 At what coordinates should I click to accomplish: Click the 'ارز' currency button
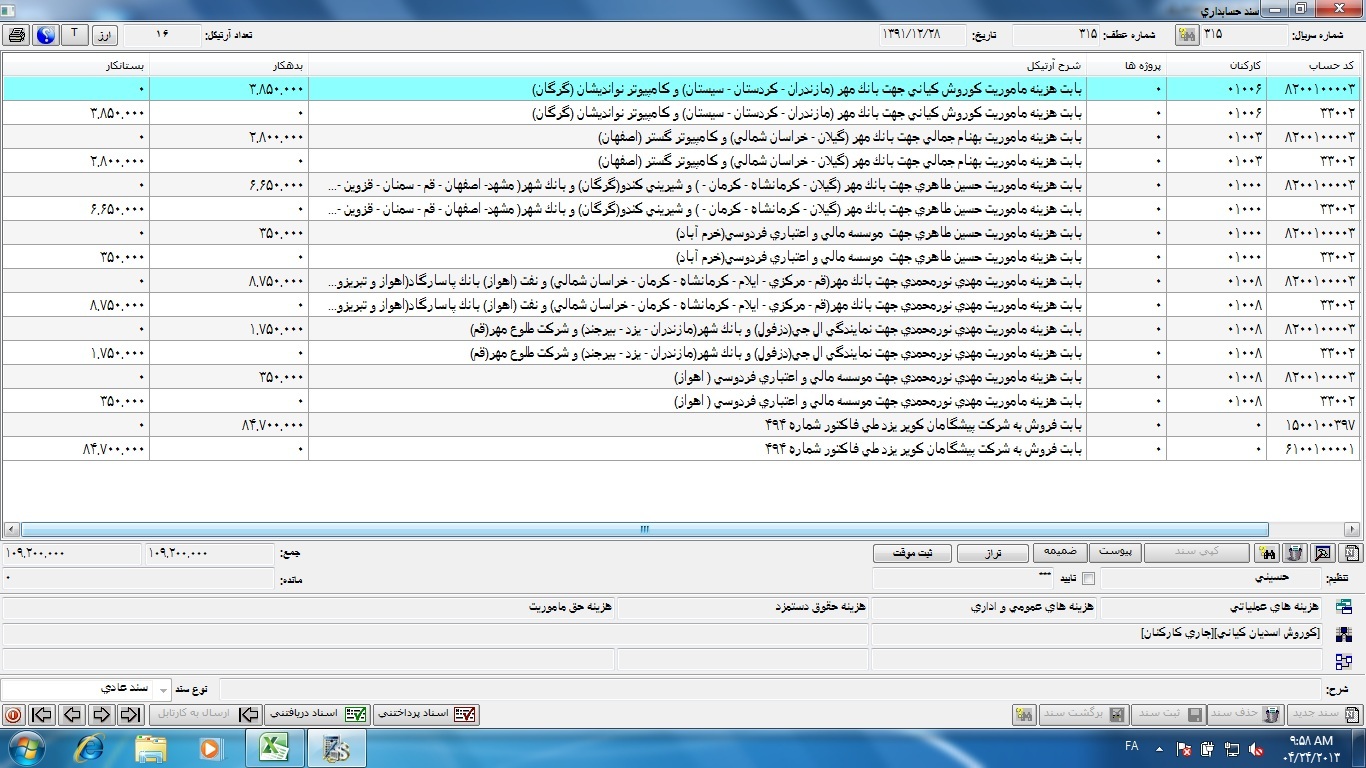[x=105, y=36]
